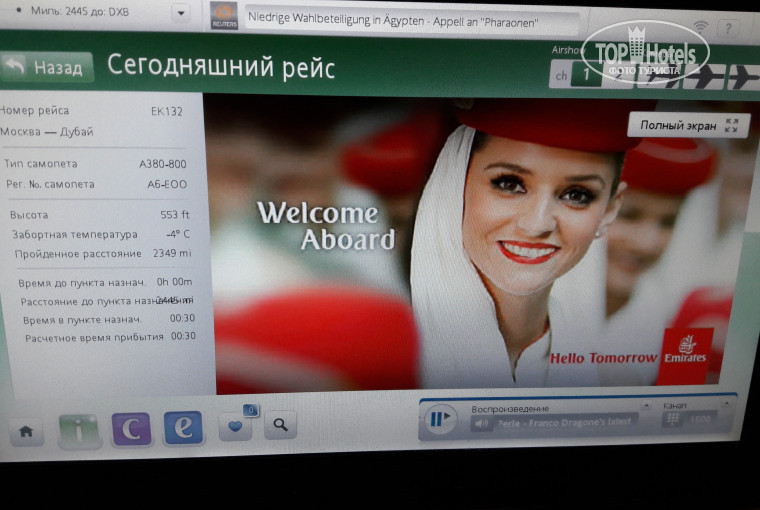760x510 pixels.
Task: Open the favourites heart icon
Action: (236, 426)
